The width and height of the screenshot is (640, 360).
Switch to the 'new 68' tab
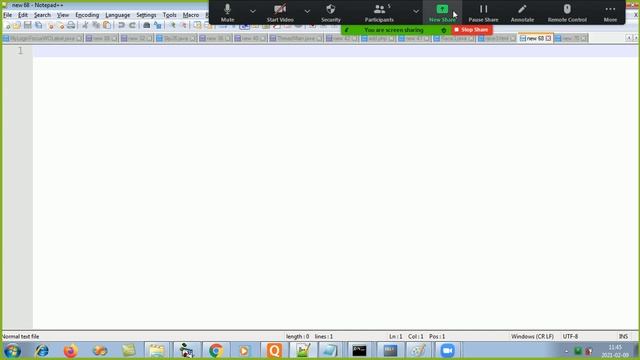click(x=535, y=38)
